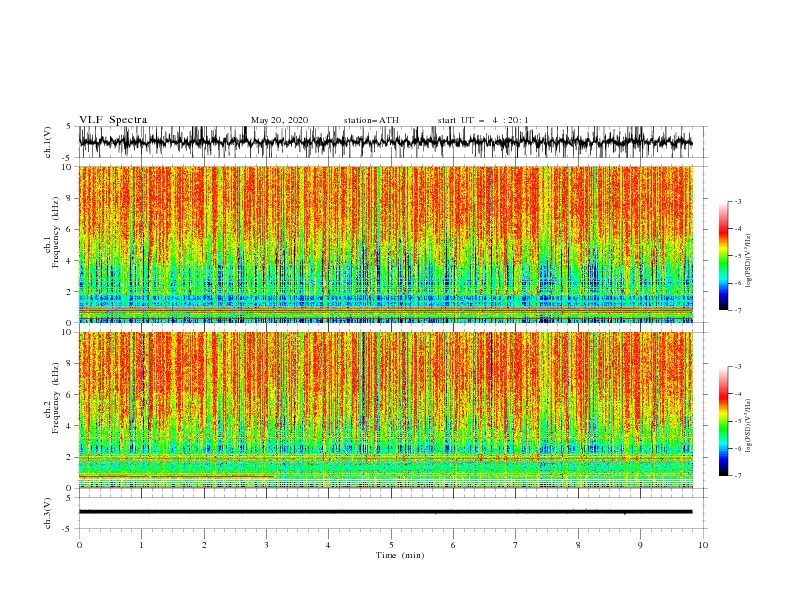
Task: Click inside the ch.2 spectrogram panel
Action: 386,410
